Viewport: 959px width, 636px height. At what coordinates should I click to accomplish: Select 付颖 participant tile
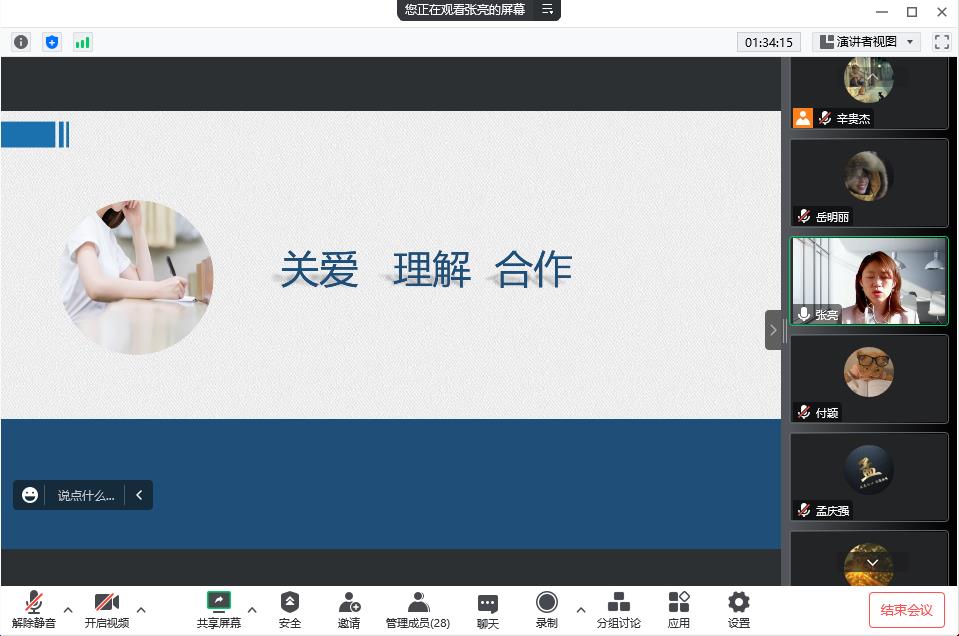click(869, 379)
